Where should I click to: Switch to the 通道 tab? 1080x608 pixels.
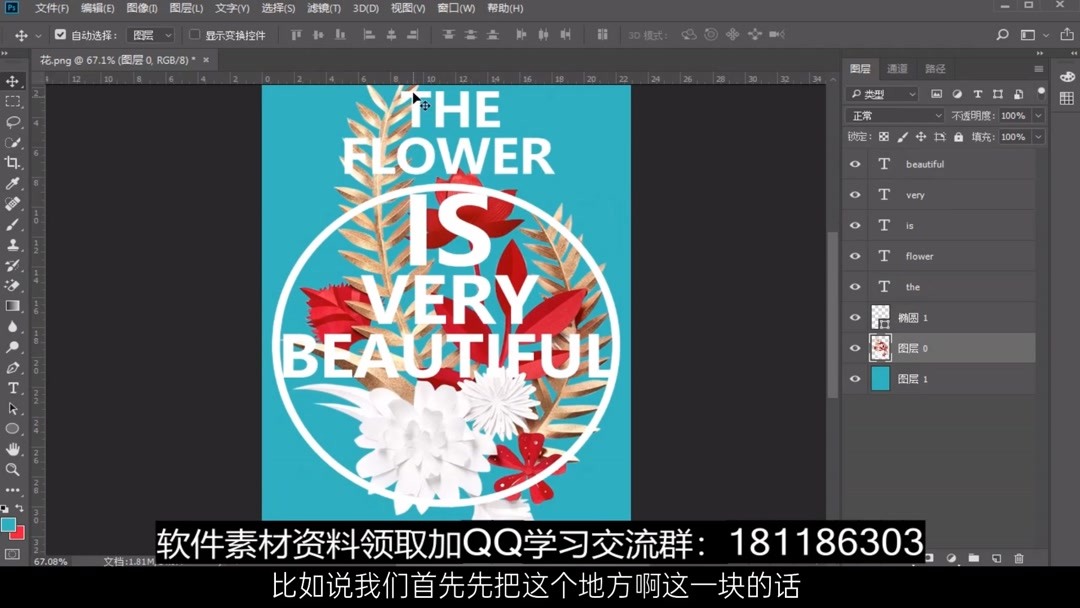pos(897,68)
